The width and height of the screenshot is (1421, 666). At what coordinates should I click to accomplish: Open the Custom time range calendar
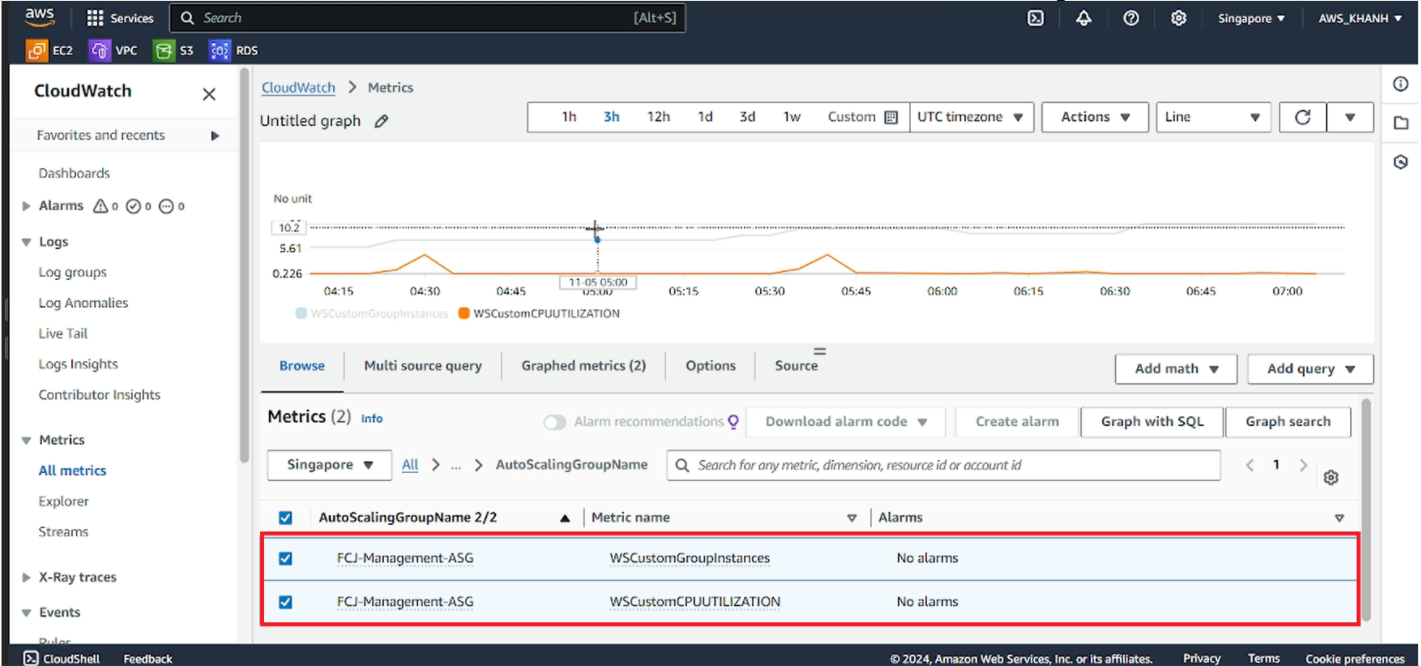[863, 117]
